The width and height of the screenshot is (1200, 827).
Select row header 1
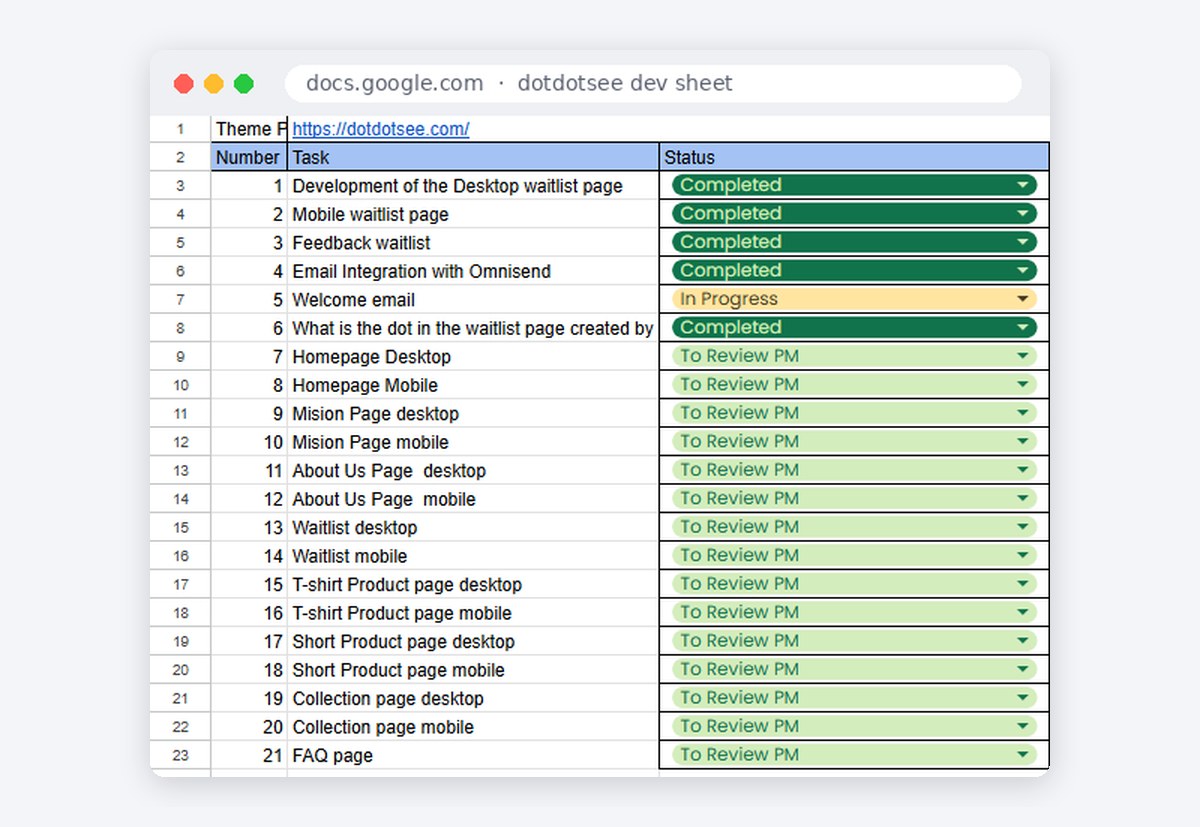click(x=181, y=129)
